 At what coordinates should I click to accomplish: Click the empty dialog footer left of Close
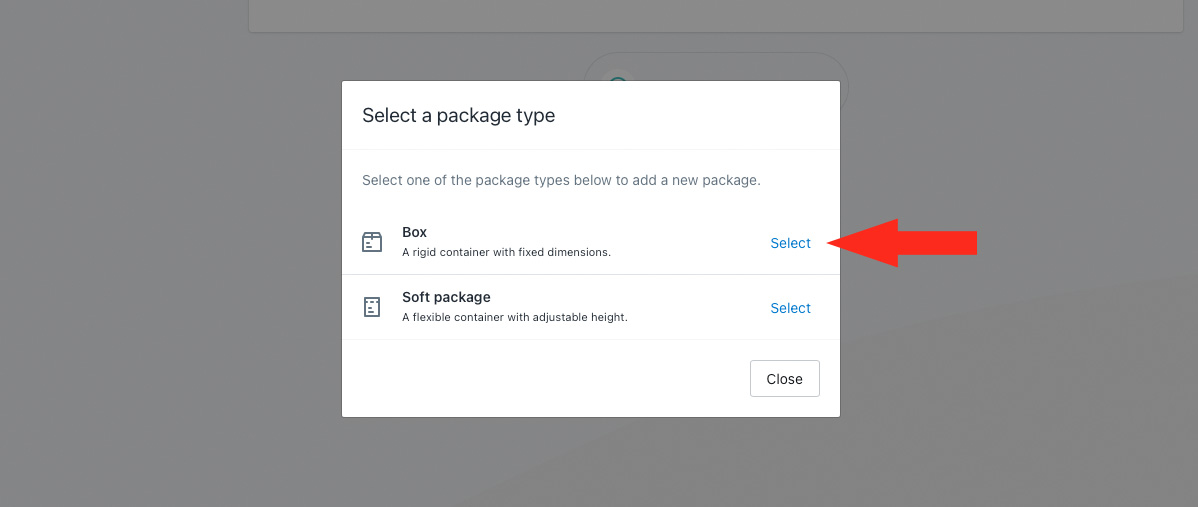point(540,379)
